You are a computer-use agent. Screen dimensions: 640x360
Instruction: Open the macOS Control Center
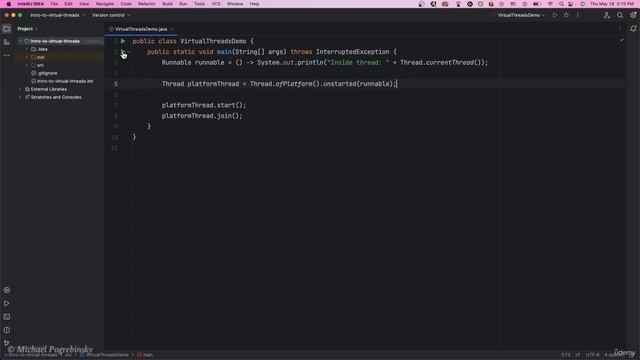[571, 4]
